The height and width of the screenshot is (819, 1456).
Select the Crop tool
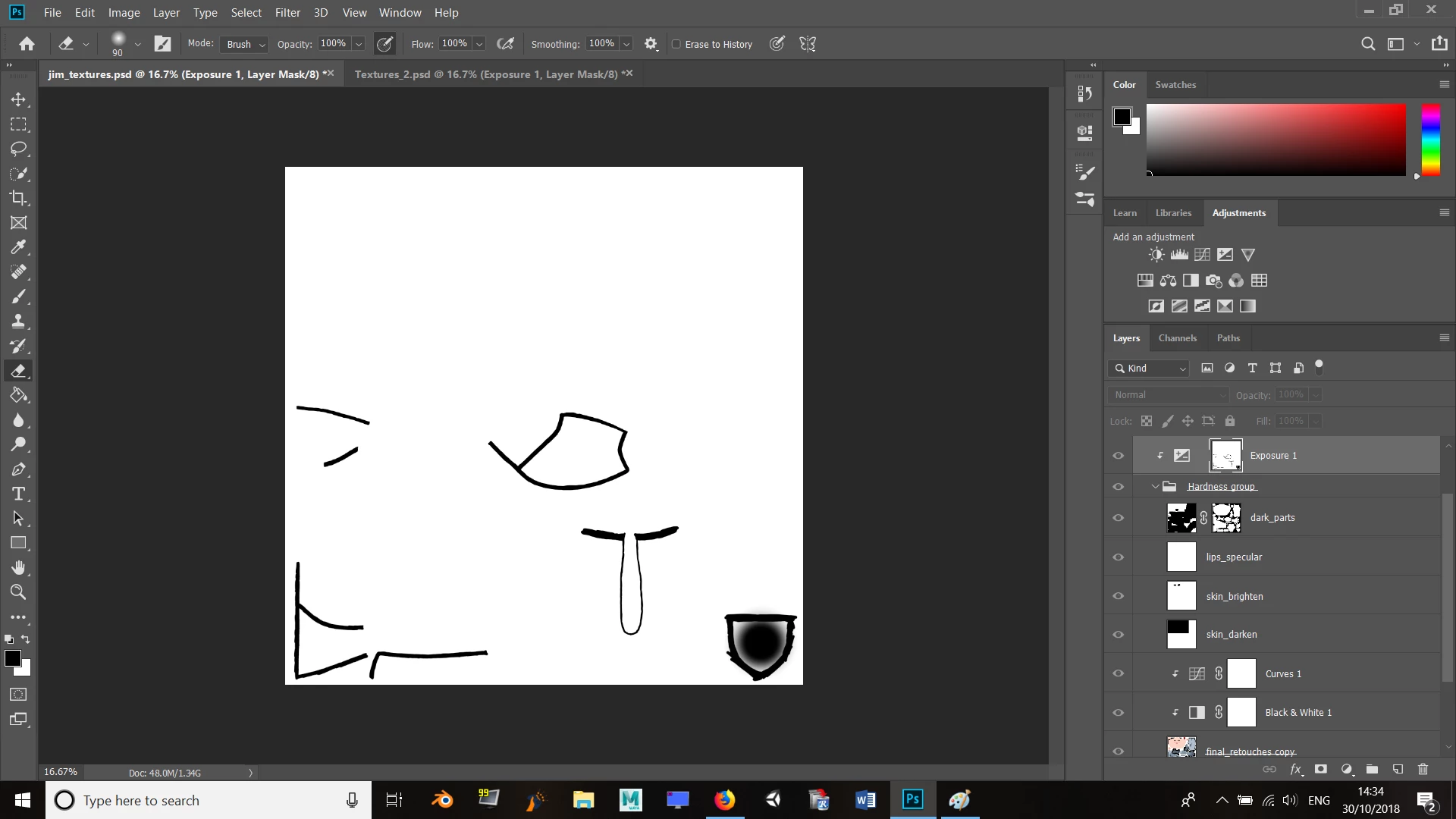pyautogui.click(x=18, y=198)
